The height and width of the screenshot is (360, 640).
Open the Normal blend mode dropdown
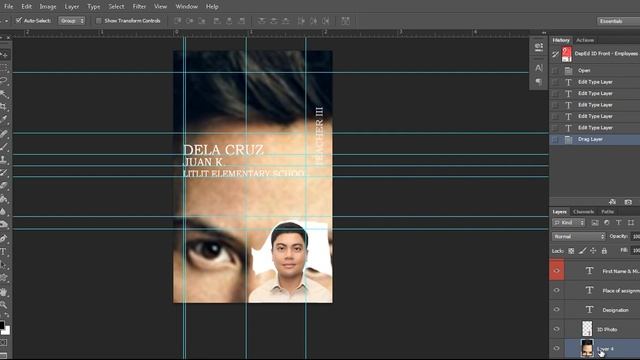(579, 236)
